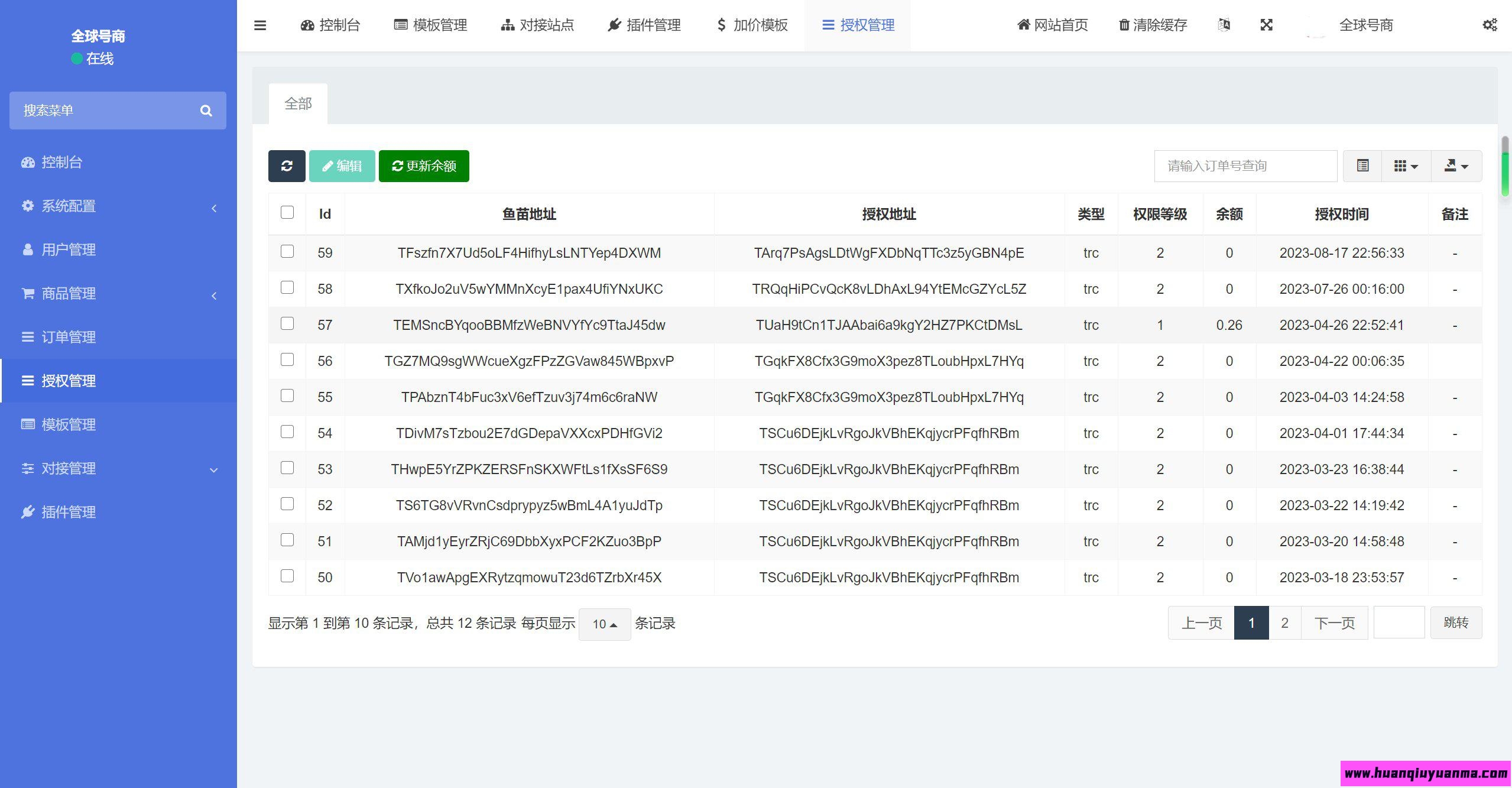Image resolution: width=1512 pixels, height=788 pixels.
Task: Open the columns grid dropdown
Action: click(1406, 166)
